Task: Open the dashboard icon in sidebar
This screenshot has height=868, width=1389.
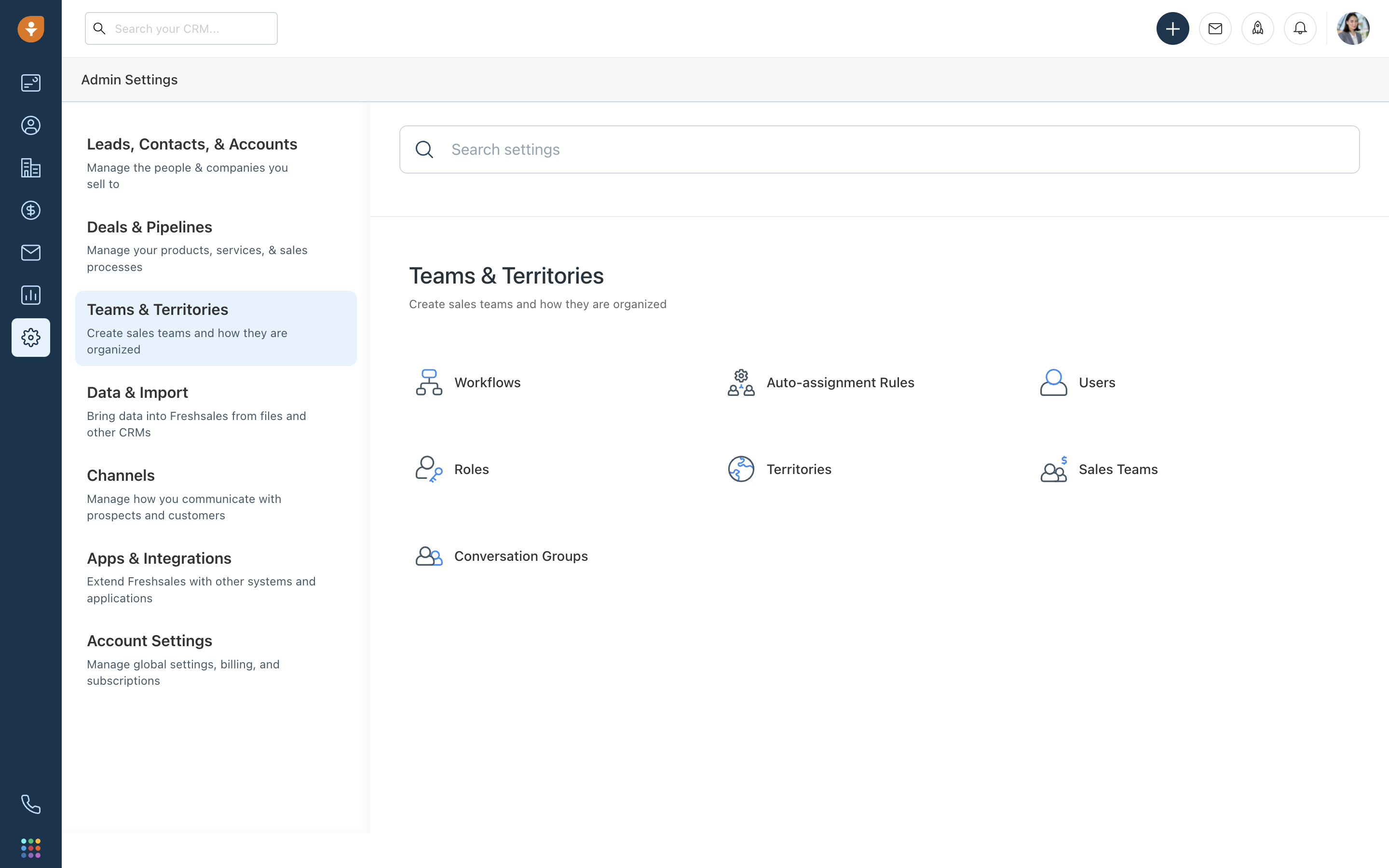Action: [30, 83]
